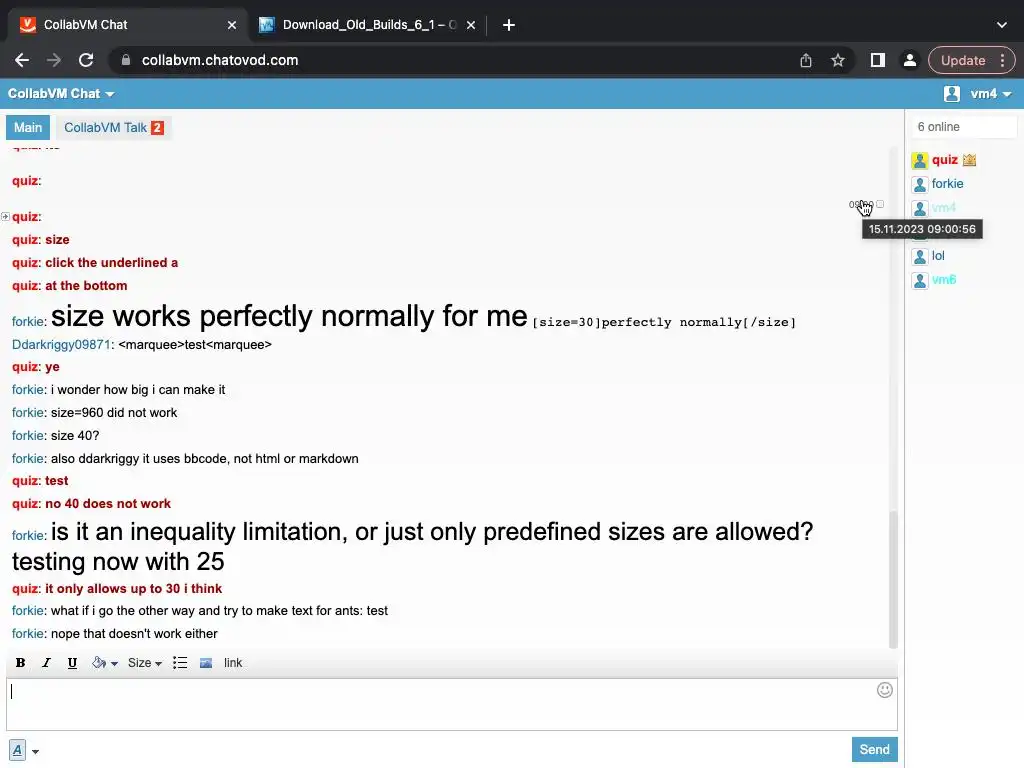The width and height of the screenshot is (1024, 768).
Task: Open the browser tab search chevron
Action: coord(1002,25)
